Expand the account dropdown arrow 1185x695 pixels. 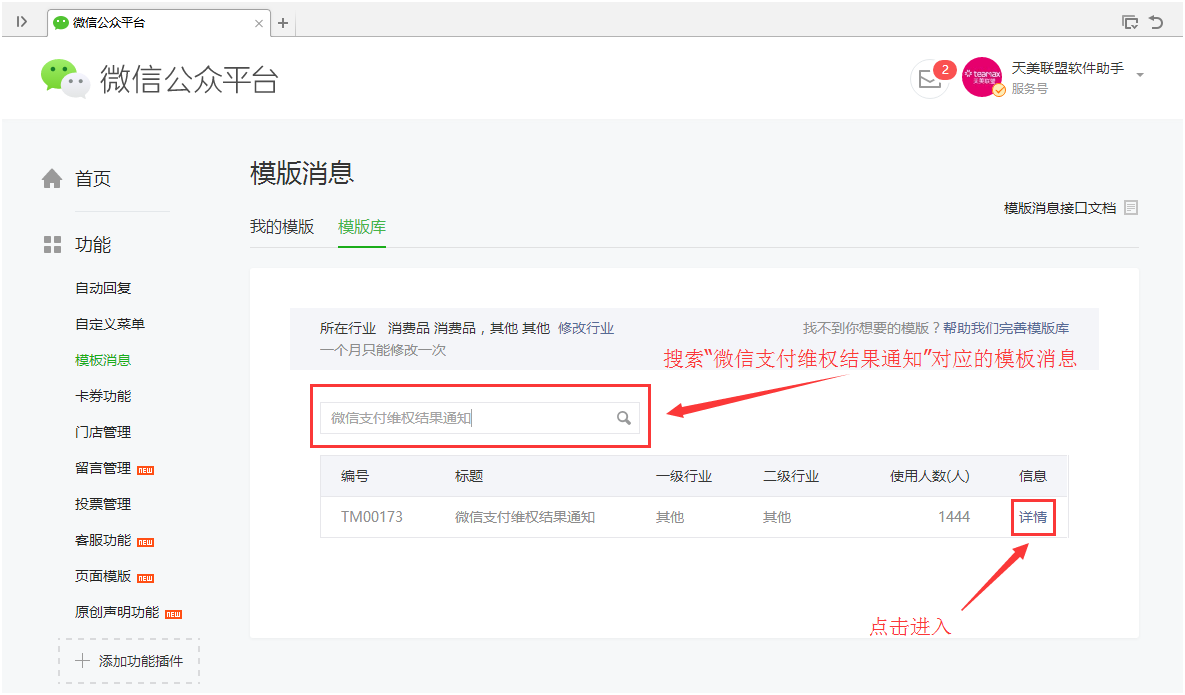[x=1140, y=75]
